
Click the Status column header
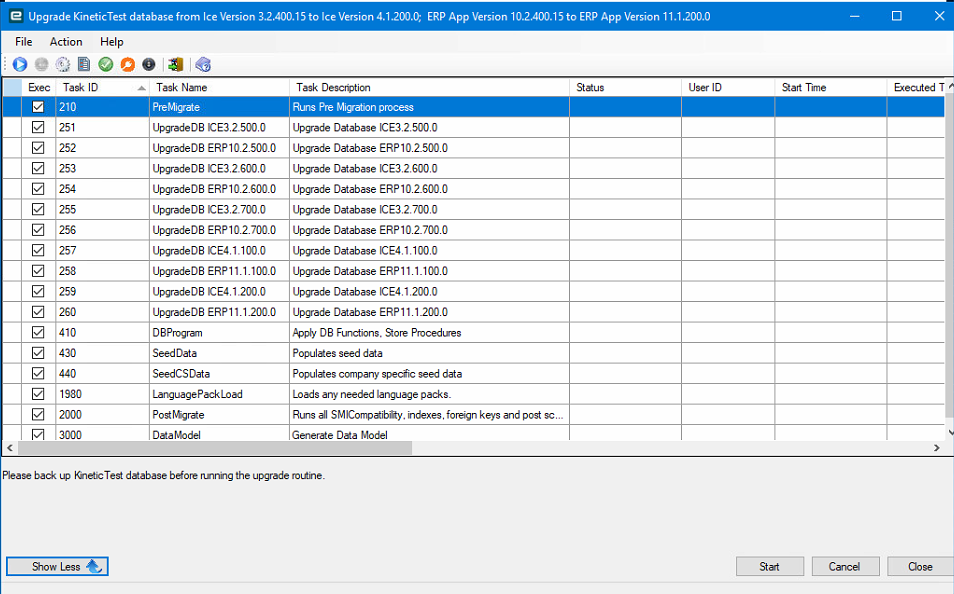[625, 88]
